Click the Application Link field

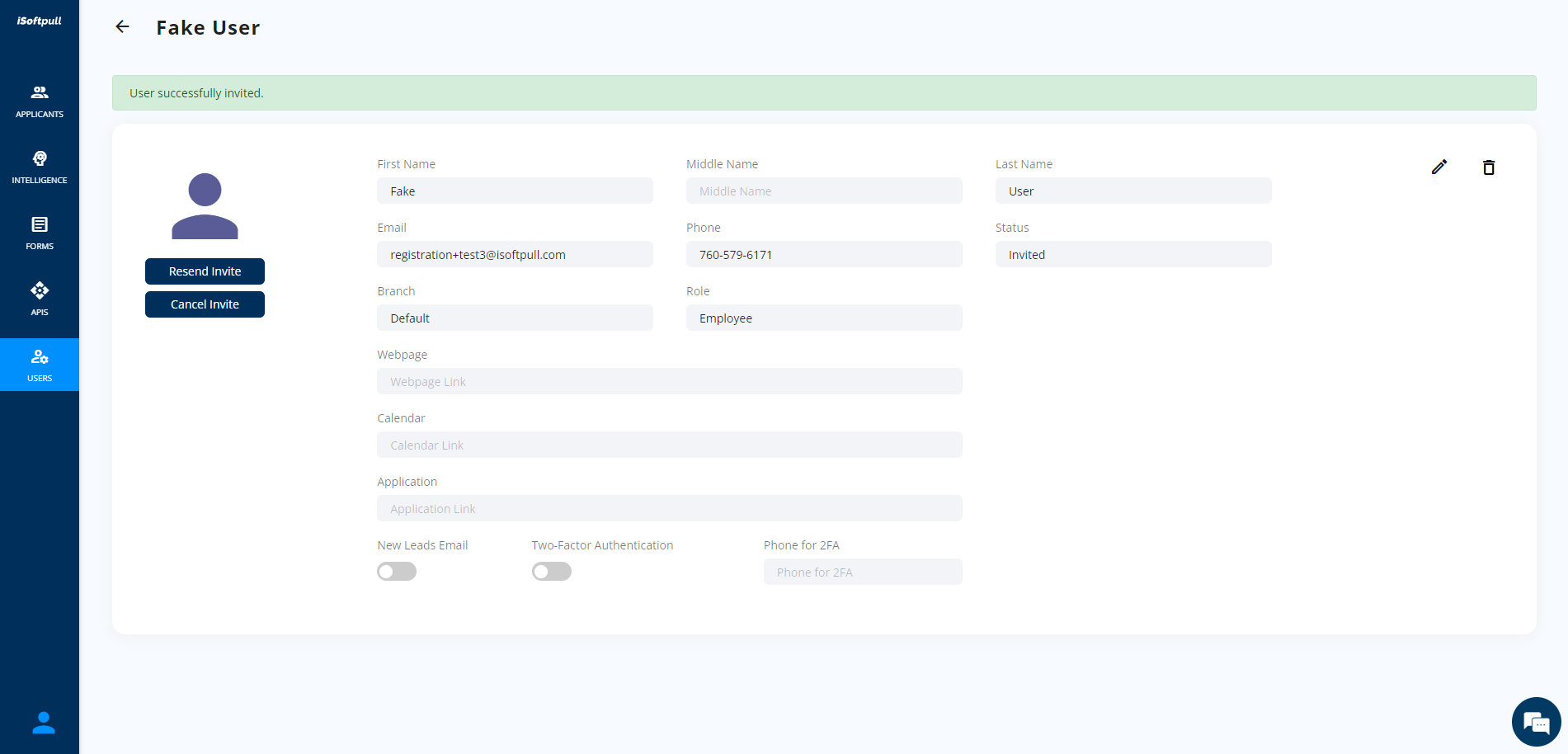pos(670,509)
